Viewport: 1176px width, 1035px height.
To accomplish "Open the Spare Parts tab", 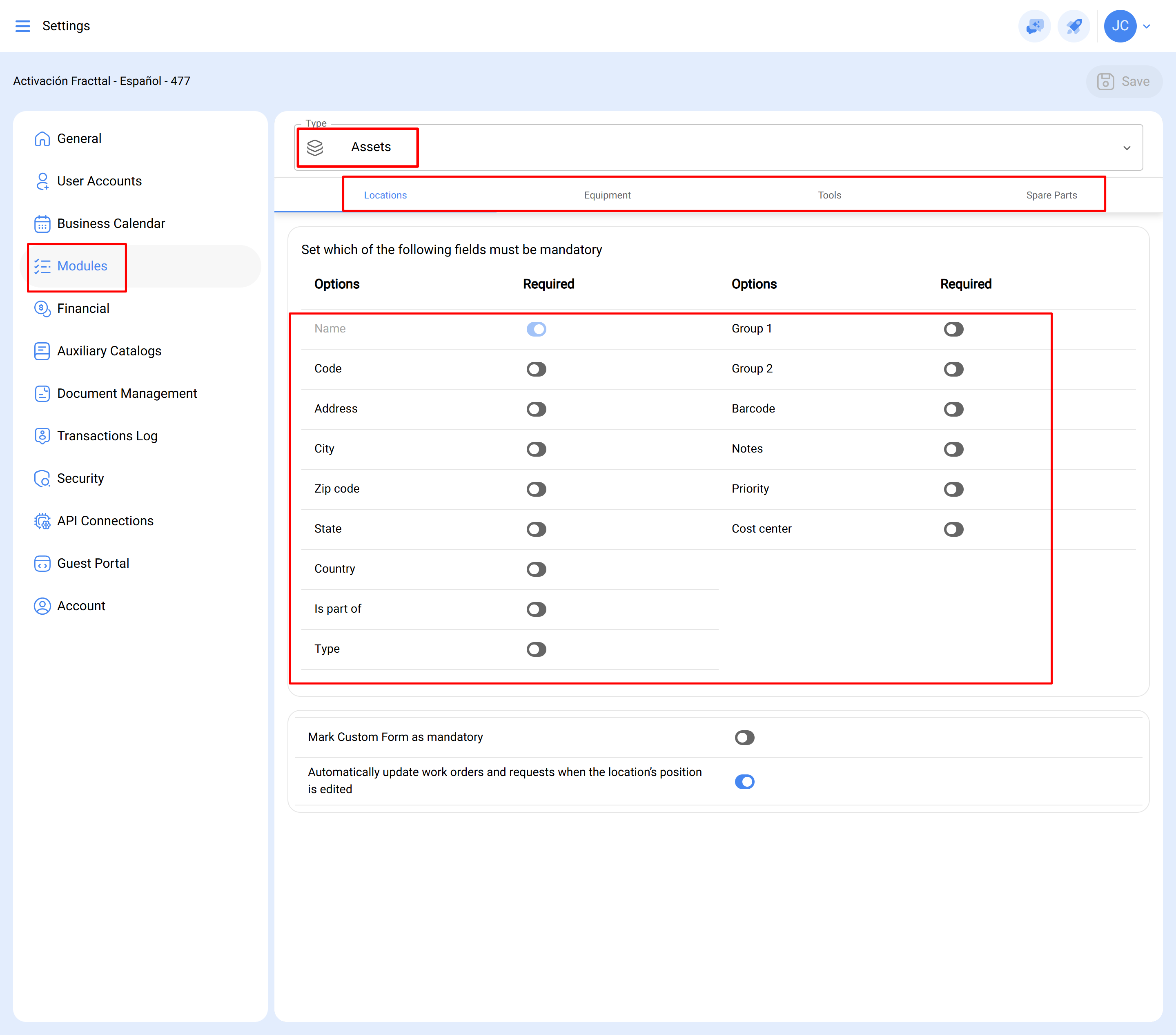I will [1052, 194].
